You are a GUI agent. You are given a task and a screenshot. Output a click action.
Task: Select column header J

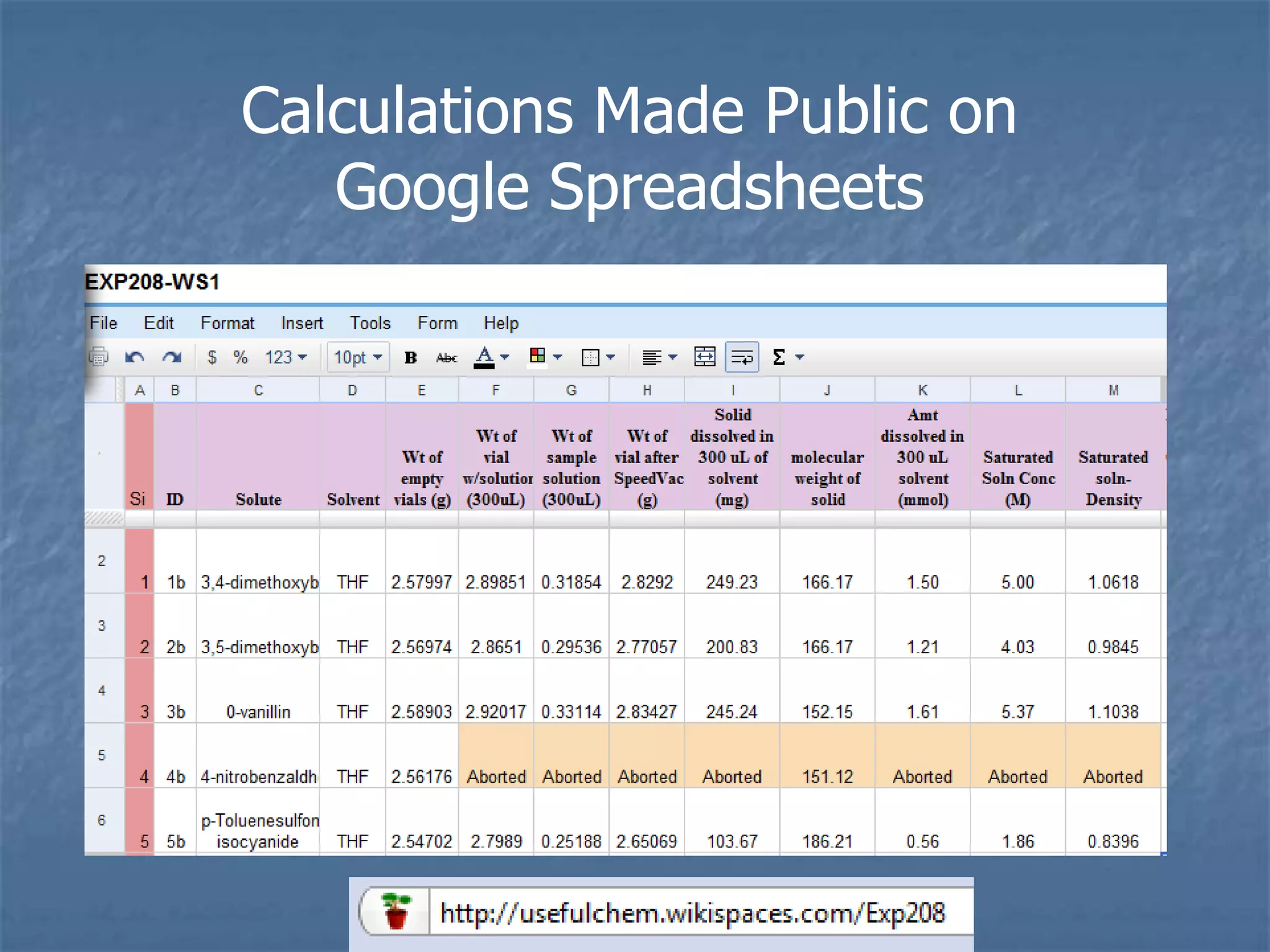pyautogui.click(x=827, y=390)
